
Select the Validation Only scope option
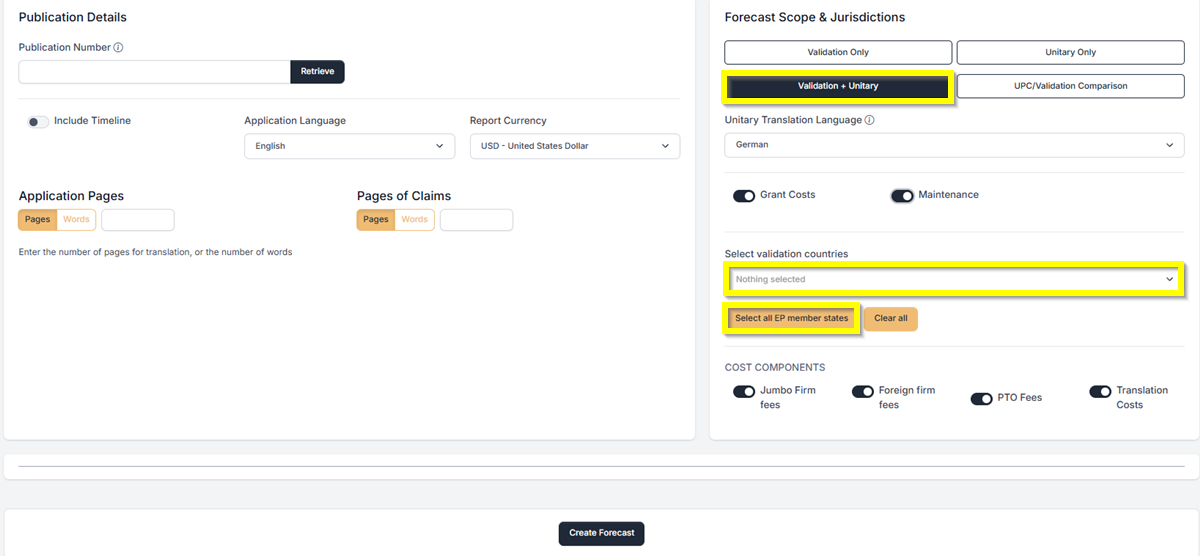[x=838, y=52]
